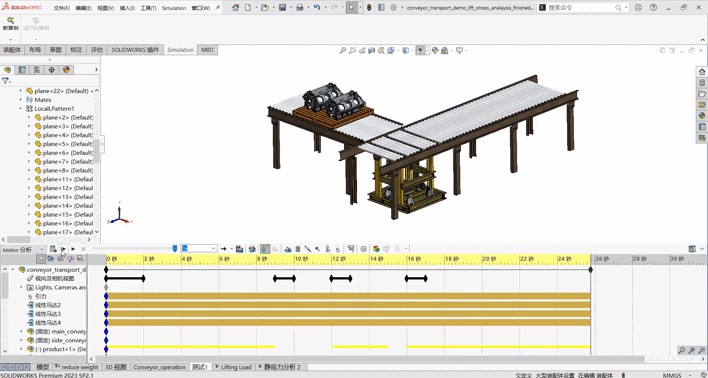Switch to the 装配体 ribbon tab

tap(12, 50)
